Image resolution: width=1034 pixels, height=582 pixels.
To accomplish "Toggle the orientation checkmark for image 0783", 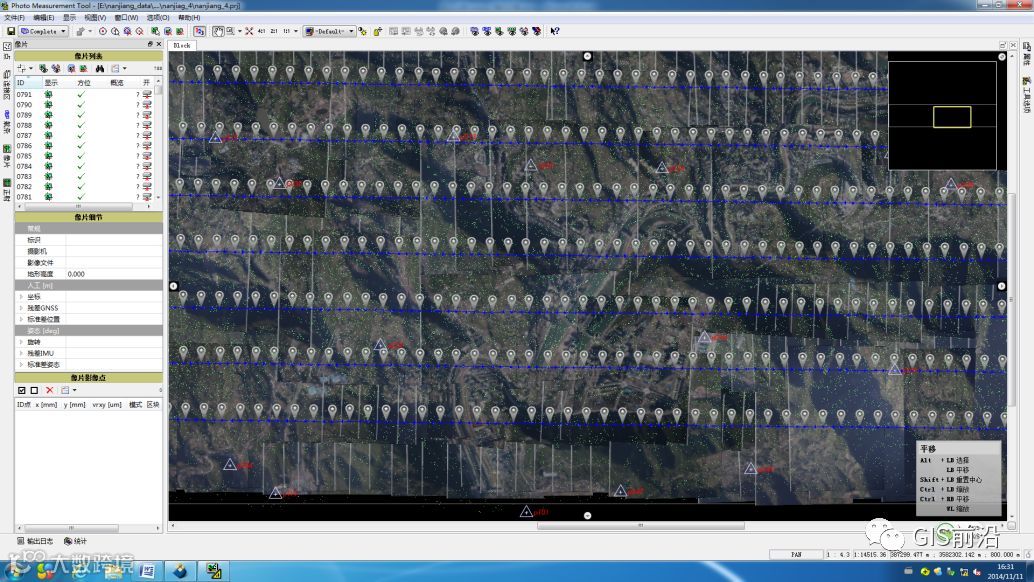I will coord(81,177).
